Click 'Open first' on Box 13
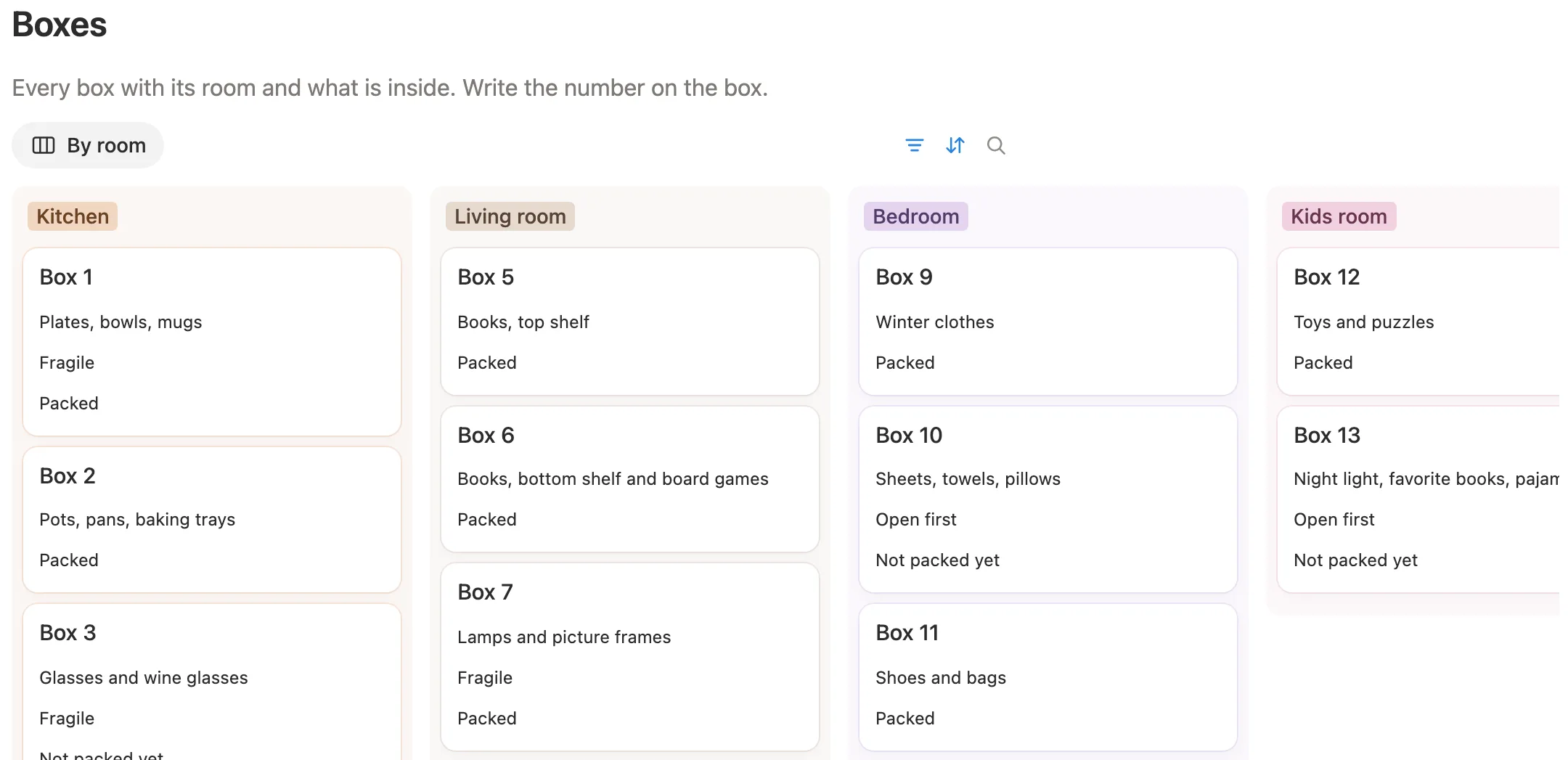Image resolution: width=1568 pixels, height=760 pixels. coord(1334,520)
